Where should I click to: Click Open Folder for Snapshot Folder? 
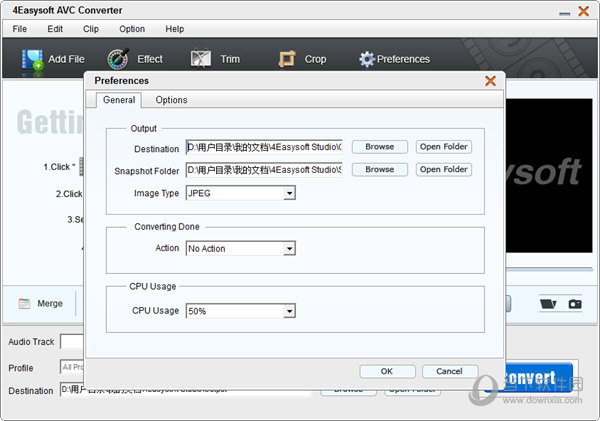point(444,170)
